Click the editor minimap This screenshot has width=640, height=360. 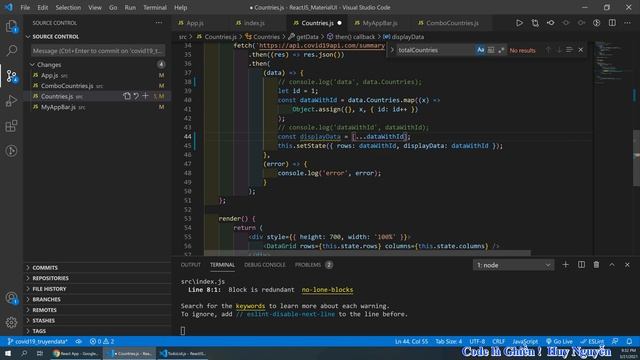612,63
